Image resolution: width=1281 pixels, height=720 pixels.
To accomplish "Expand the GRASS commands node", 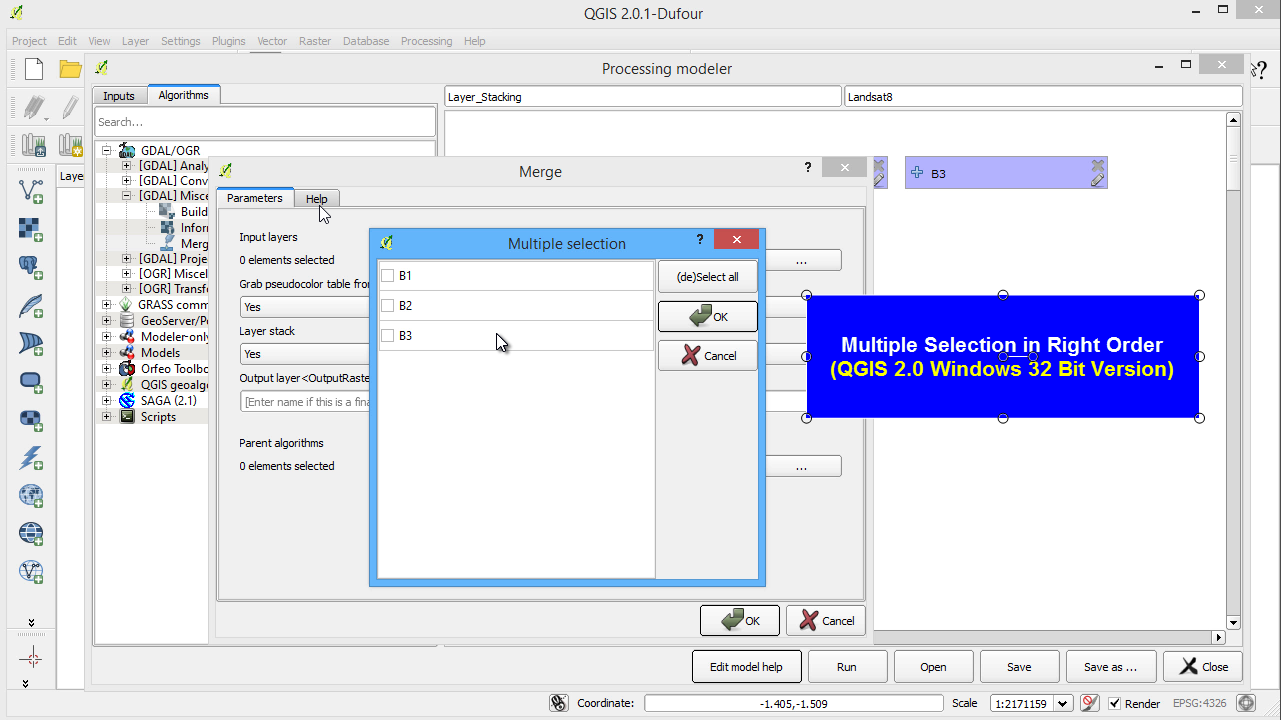I will coord(106,304).
